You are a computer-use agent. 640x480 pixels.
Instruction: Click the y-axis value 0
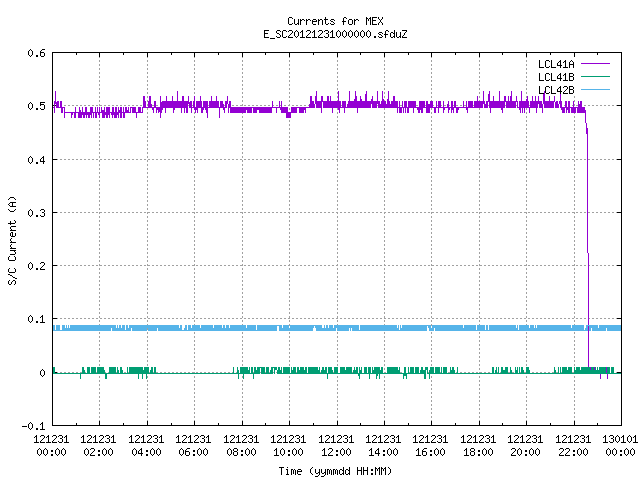42,373
